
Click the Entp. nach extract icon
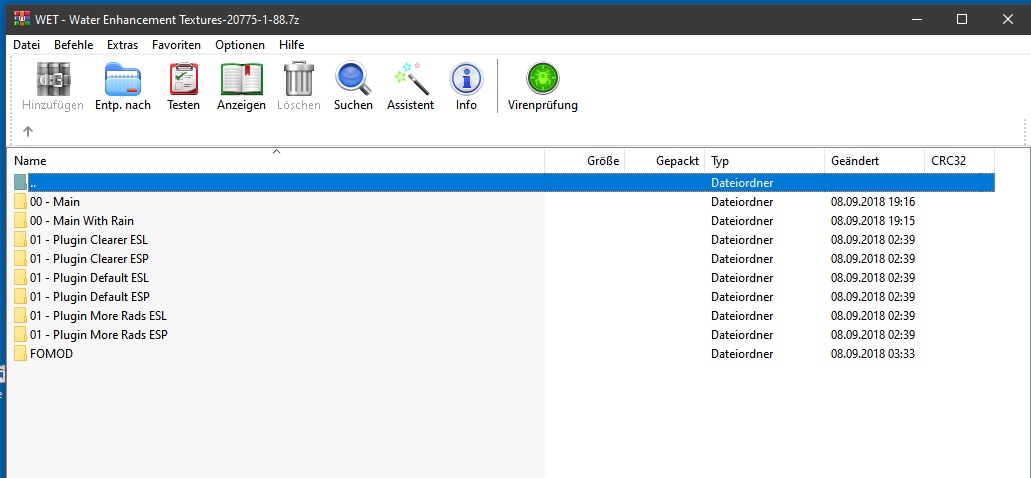(123, 86)
